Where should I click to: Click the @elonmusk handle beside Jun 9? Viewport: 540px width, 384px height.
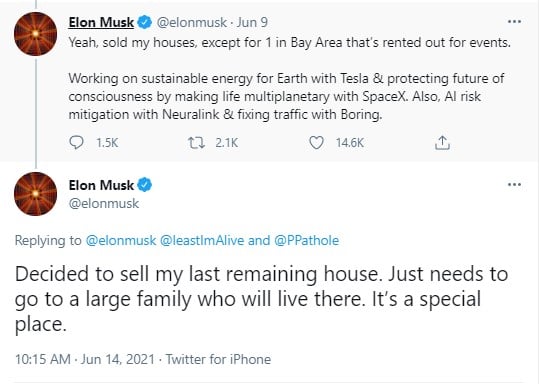point(191,22)
